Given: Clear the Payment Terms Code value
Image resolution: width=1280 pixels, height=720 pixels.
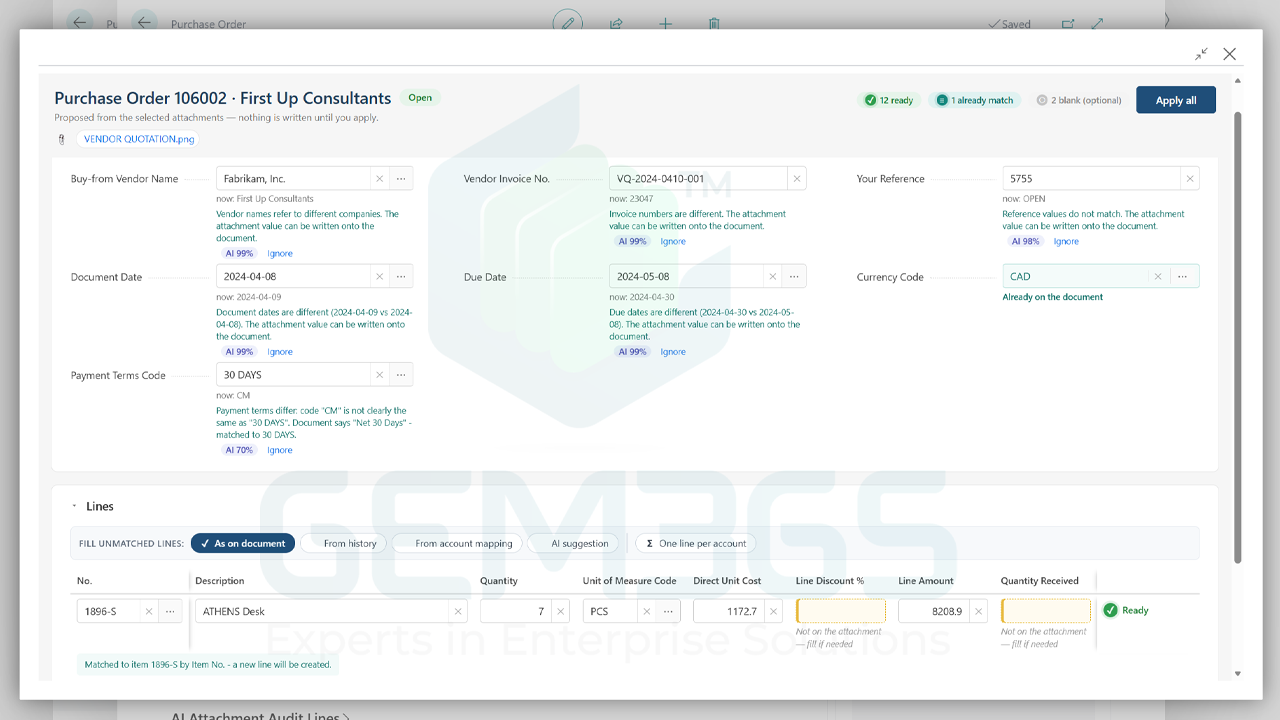Looking at the screenshot, I should click(x=379, y=375).
